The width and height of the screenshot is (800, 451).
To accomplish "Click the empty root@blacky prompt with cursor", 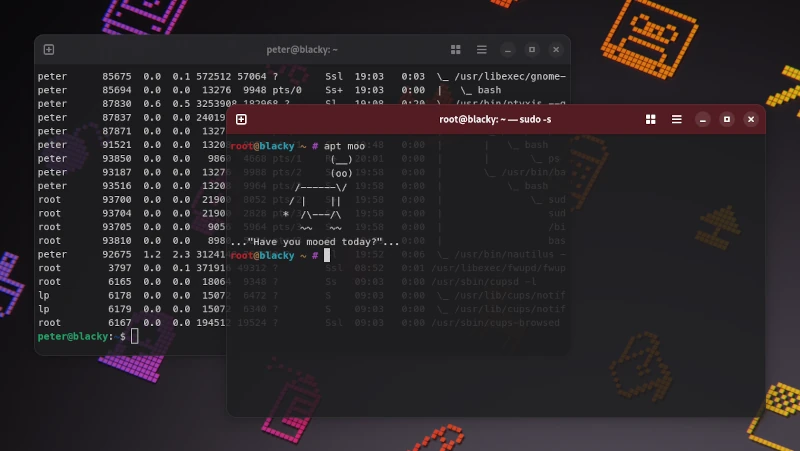I will coord(280,255).
